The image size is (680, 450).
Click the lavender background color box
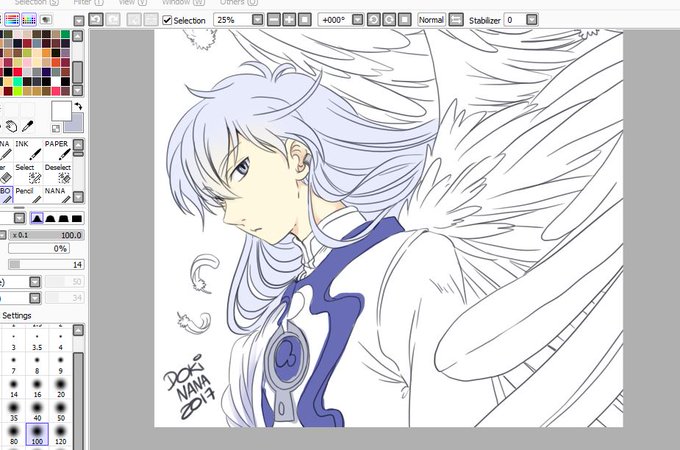74,123
